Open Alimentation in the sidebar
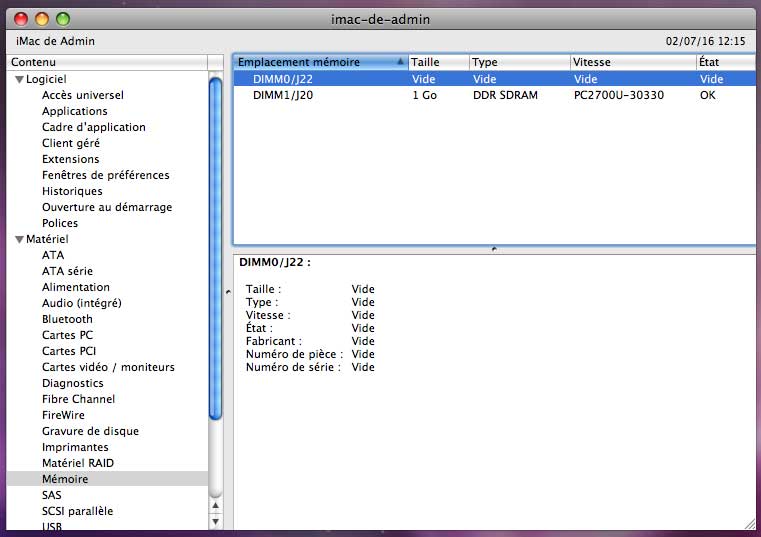761x537 pixels. [x=76, y=287]
